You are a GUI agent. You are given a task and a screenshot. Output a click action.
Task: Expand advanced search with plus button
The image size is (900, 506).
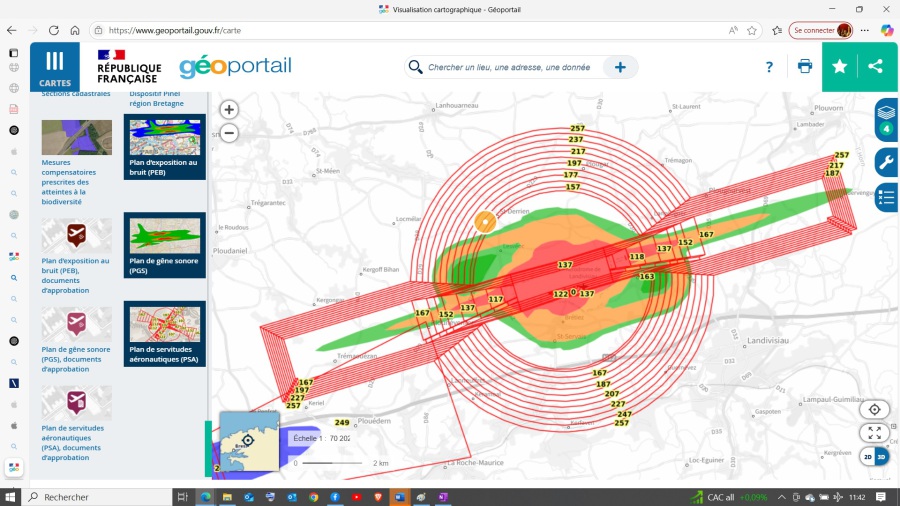[620, 67]
